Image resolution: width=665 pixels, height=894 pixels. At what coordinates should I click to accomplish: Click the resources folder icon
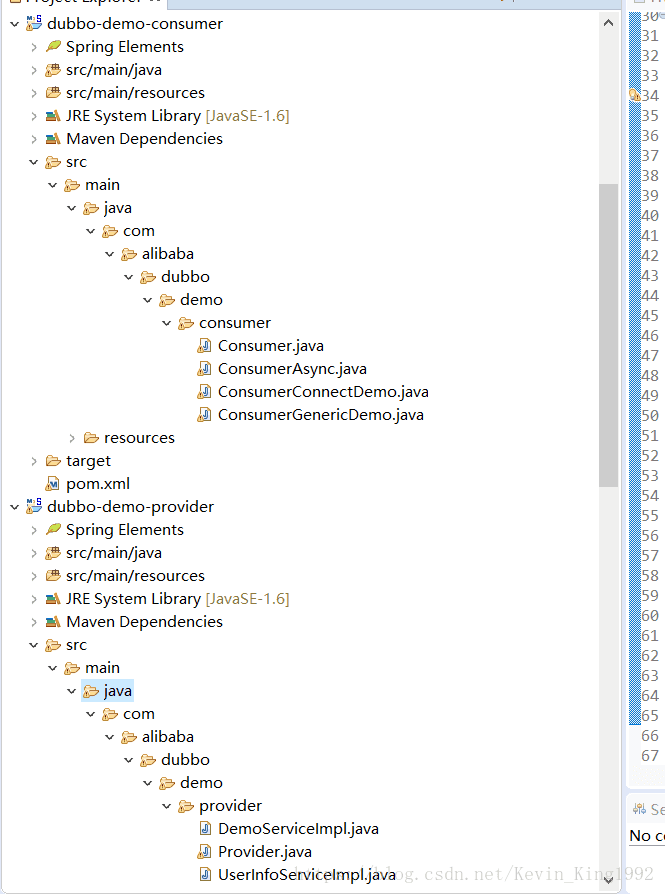click(x=91, y=438)
